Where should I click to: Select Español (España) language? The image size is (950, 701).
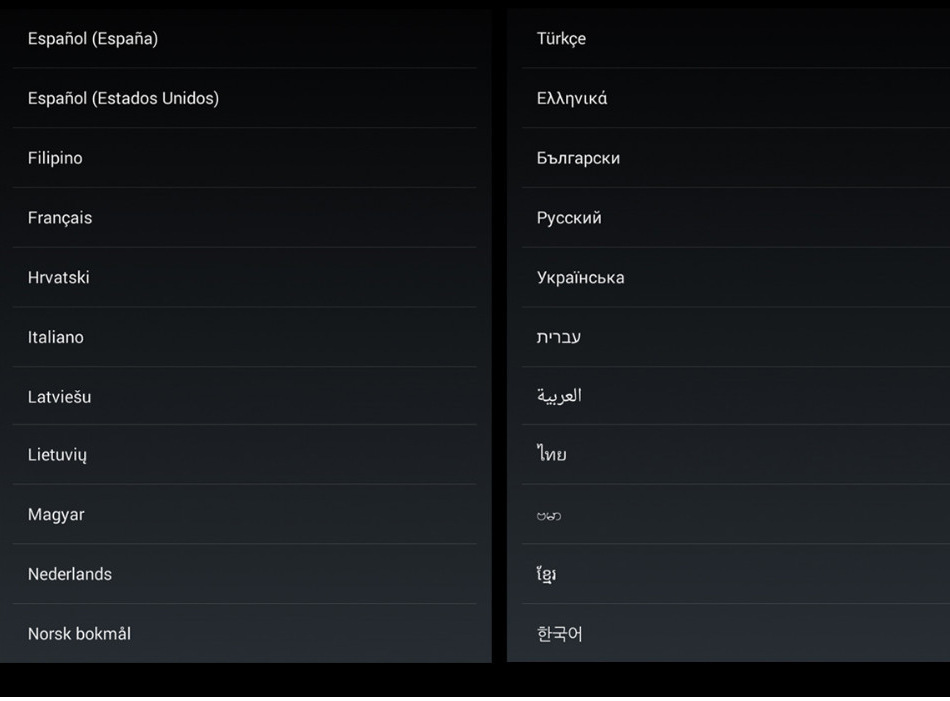[93, 39]
